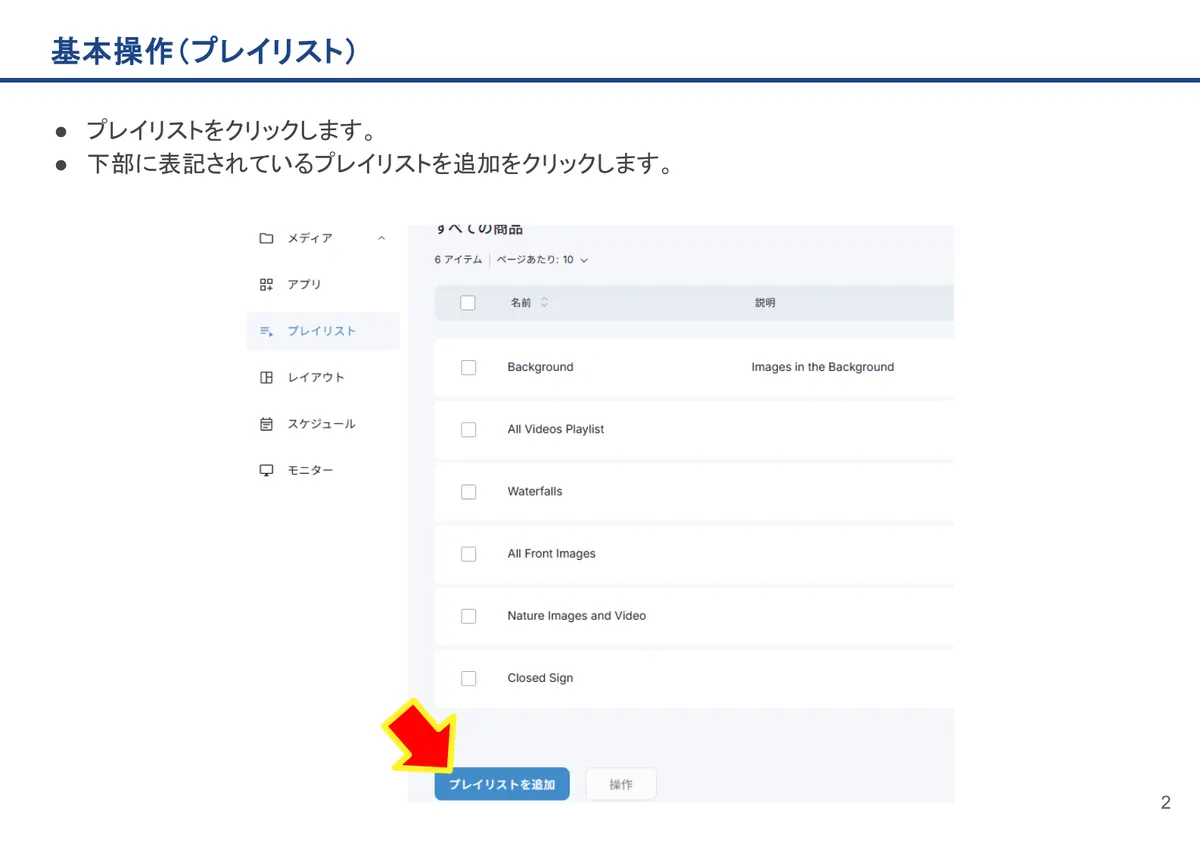
Task: Click the 説明 column header
Action: [765, 303]
